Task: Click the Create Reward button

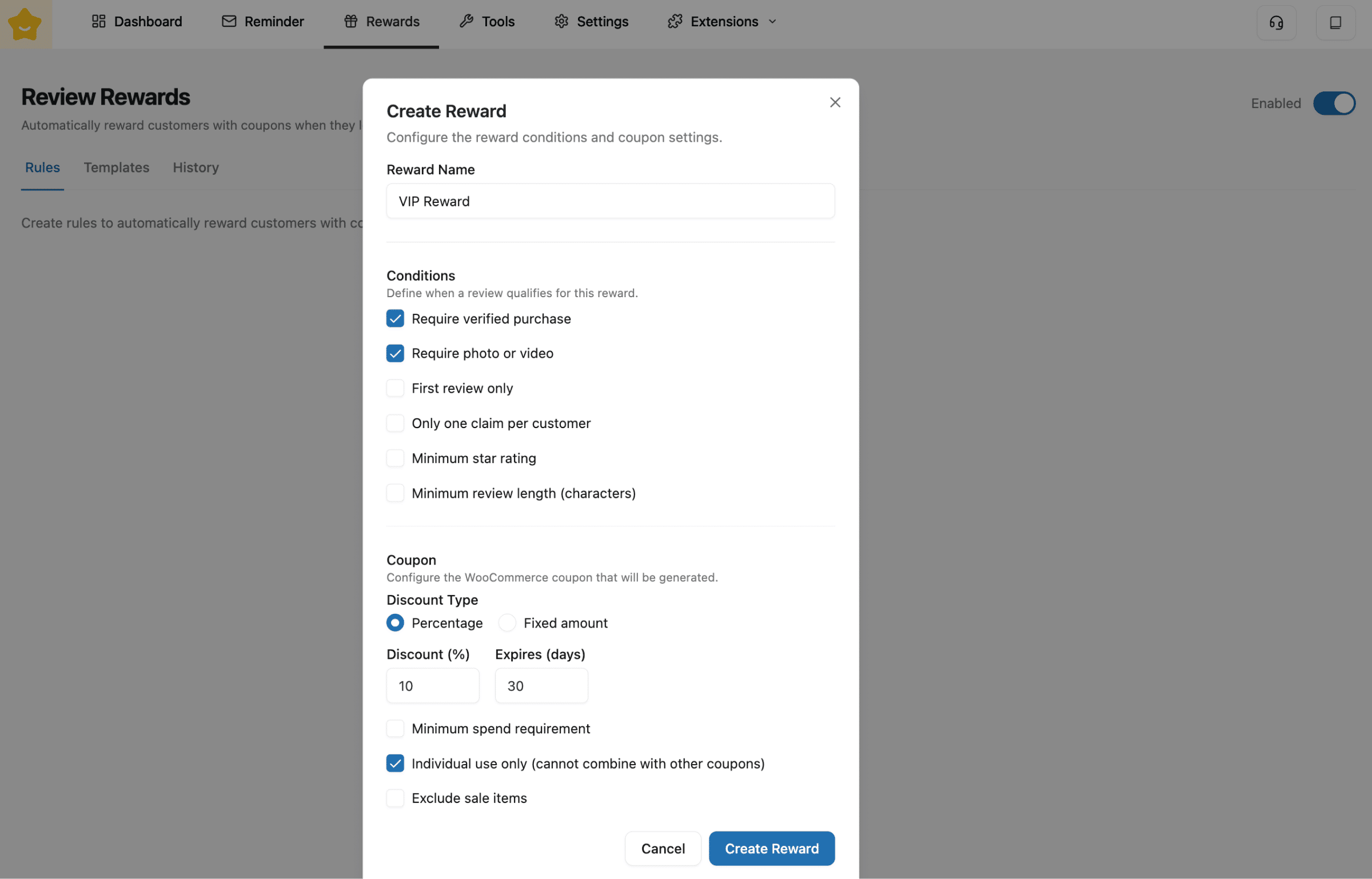Action: point(771,849)
